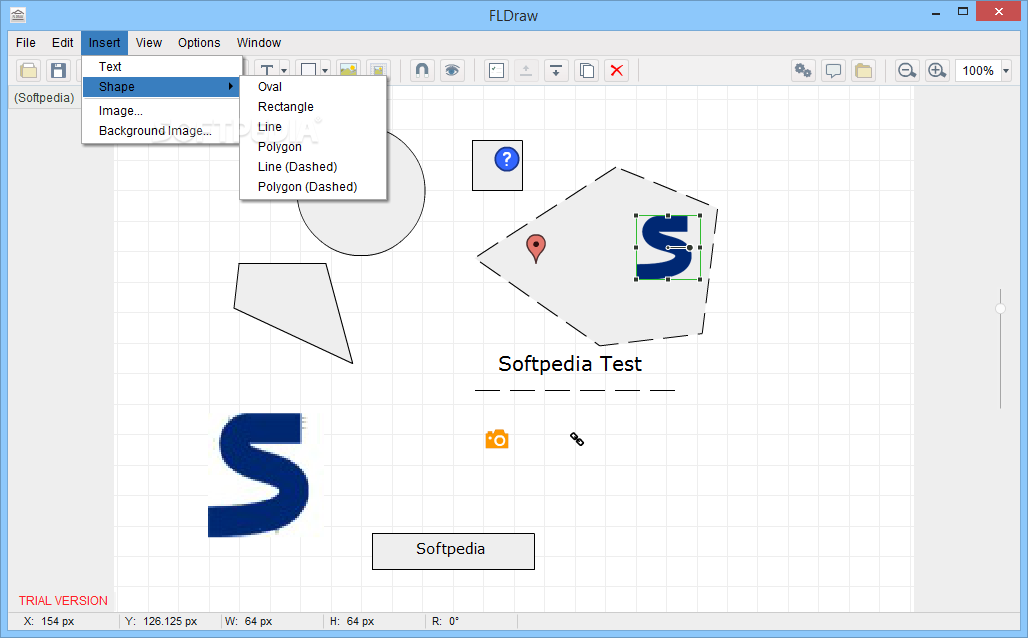Open the Text tool dropdown arrow

(x=285, y=71)
